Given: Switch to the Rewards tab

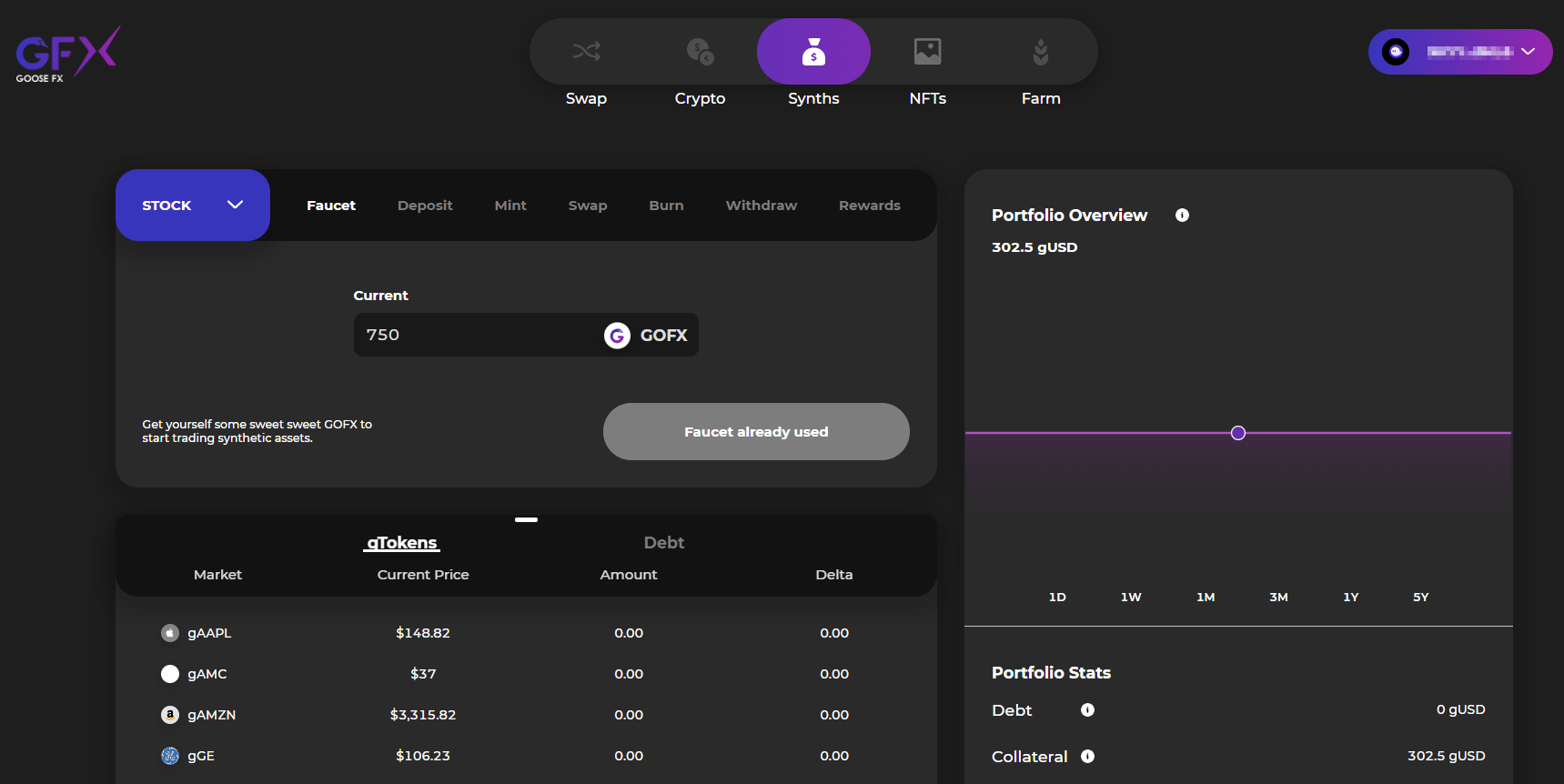Looking at the screenshot, I should (870, 206).
